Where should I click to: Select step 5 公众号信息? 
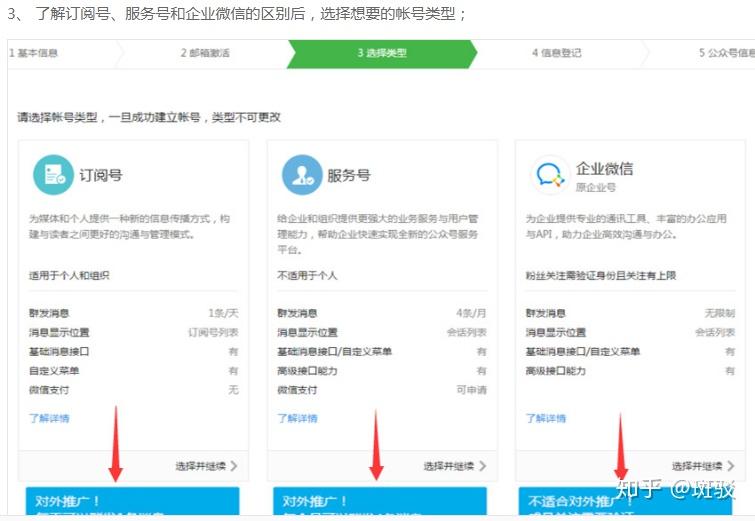[x=727, y=53]
